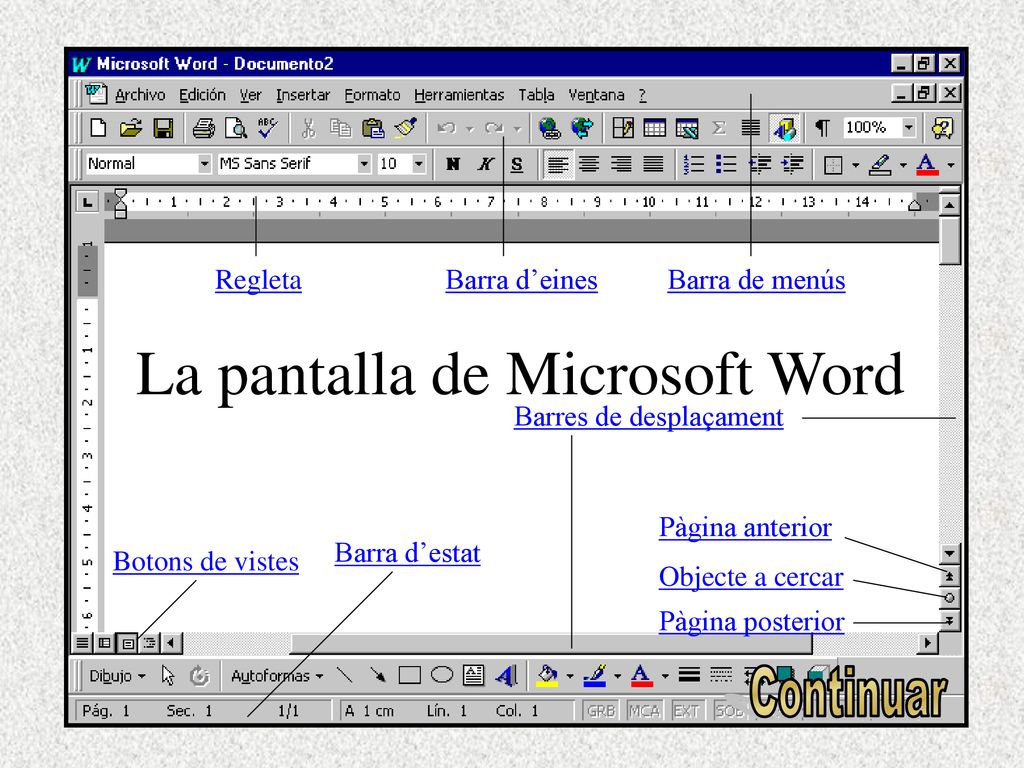Open the Insertar menu
This screenshot has height=768, width=1024.
pyautogui.click(x=303, y=95)
